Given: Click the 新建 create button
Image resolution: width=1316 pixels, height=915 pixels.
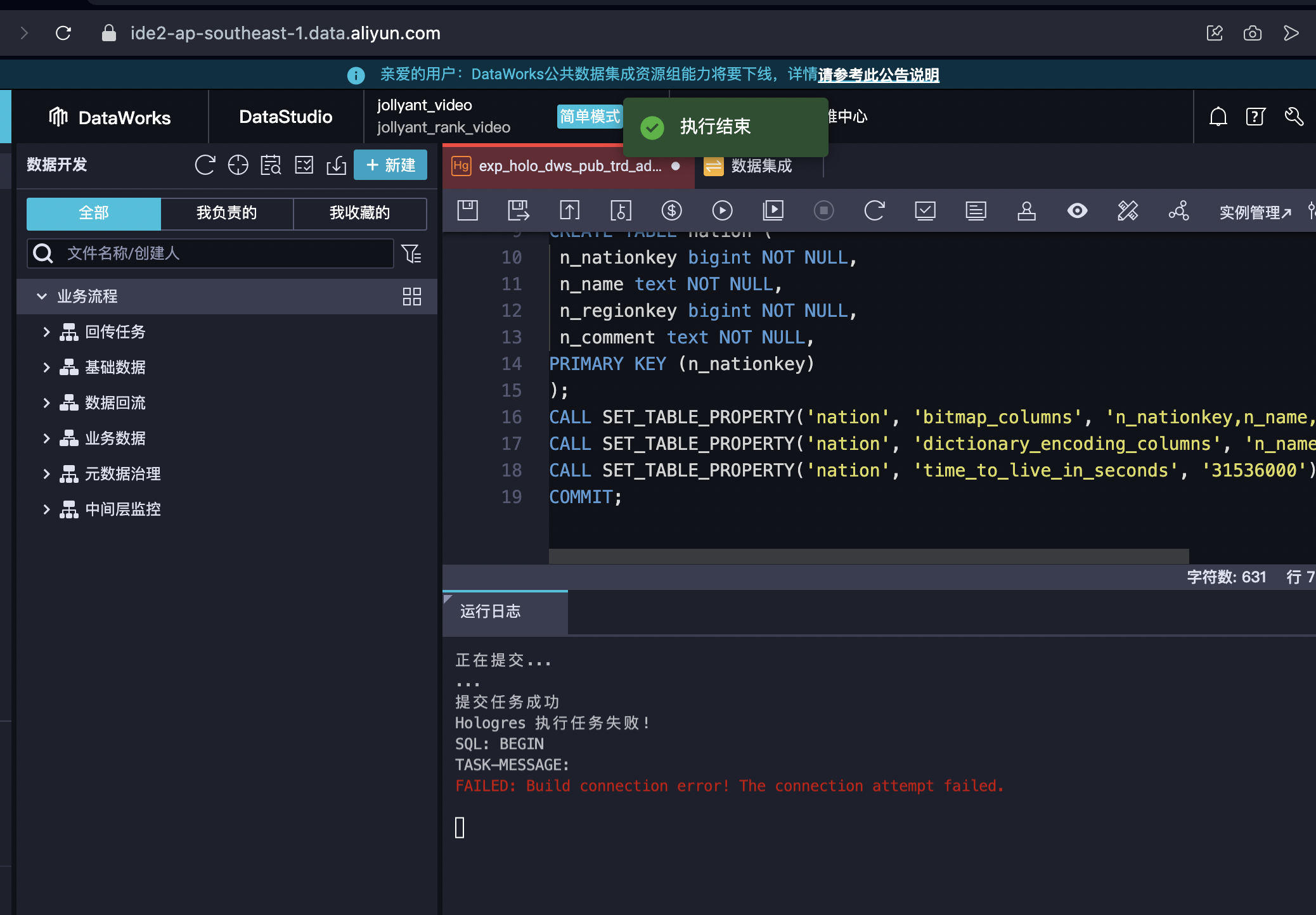Looking at the screenshot, I should point(390,165).
